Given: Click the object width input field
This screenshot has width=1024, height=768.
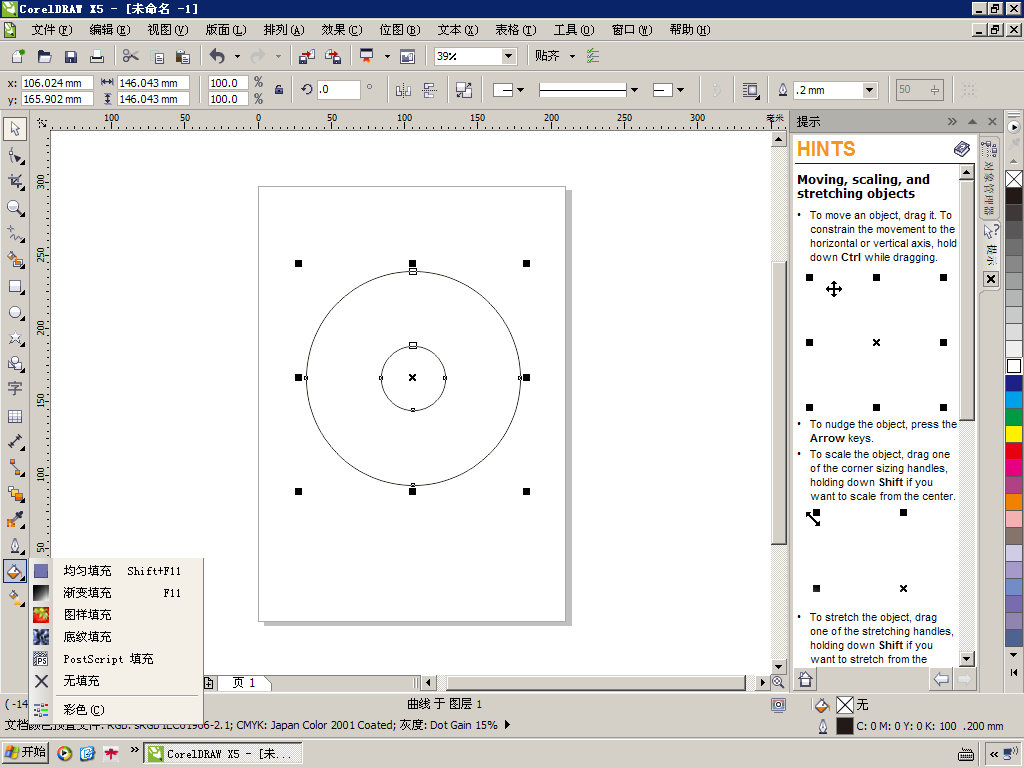Looking at the screenshot, I should coord(153,83).
